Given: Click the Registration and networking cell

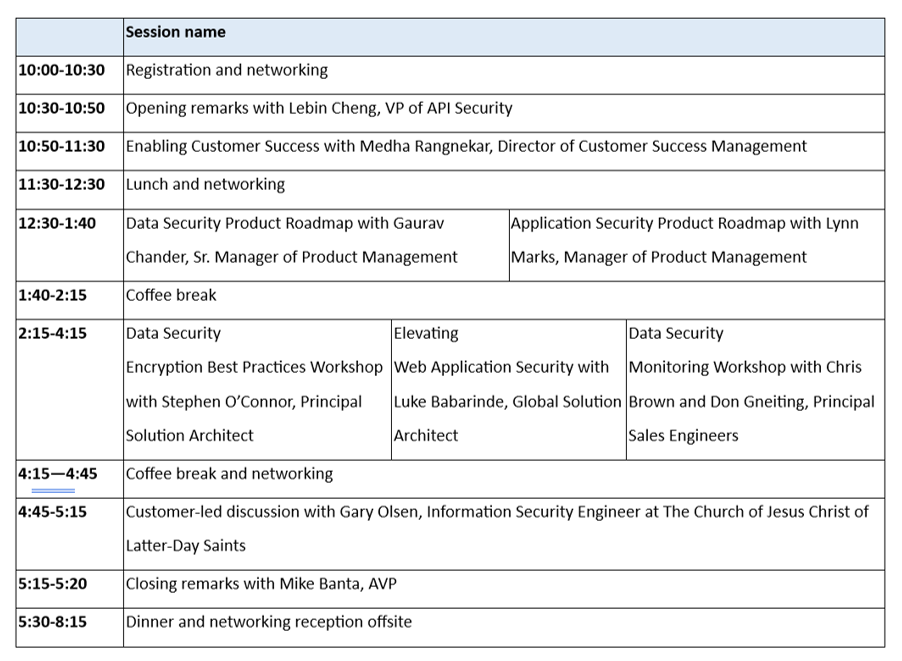Looking at the screenshot, I should coord(227,71).
